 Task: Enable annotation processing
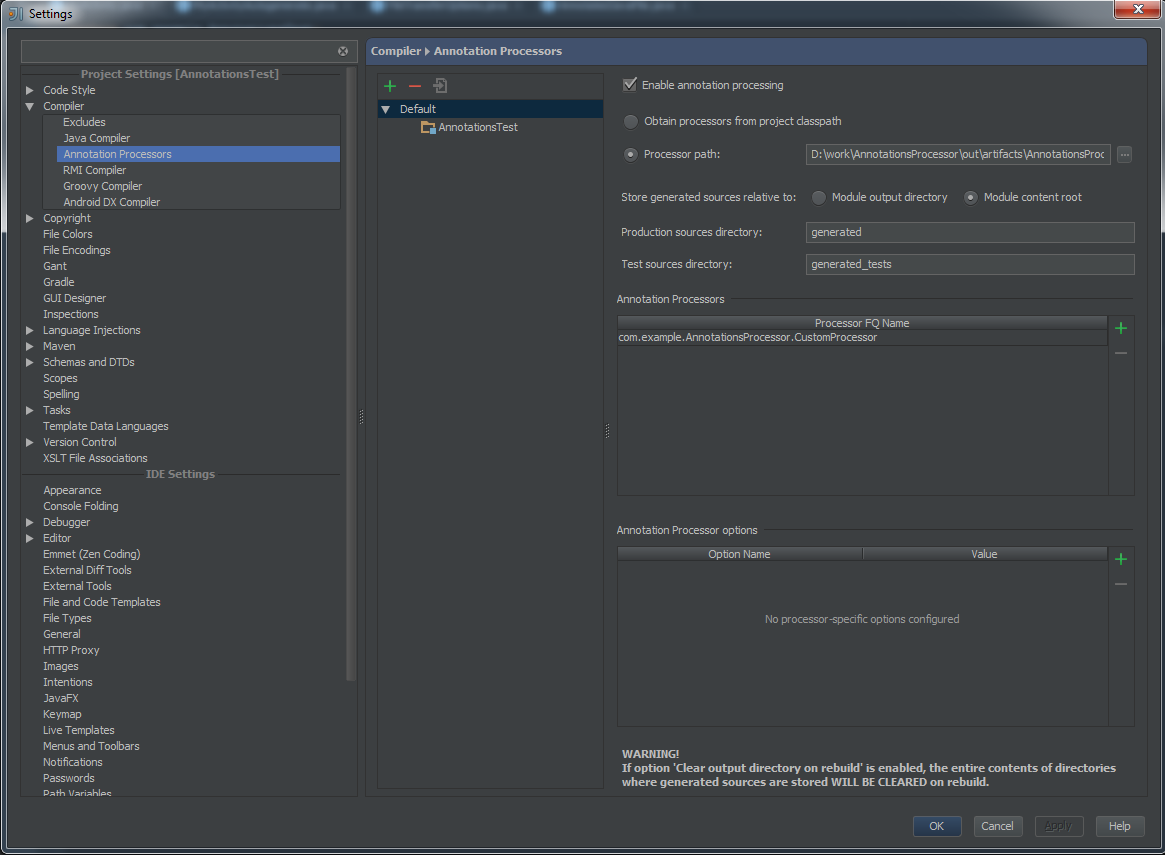click(x=629, y=85)
